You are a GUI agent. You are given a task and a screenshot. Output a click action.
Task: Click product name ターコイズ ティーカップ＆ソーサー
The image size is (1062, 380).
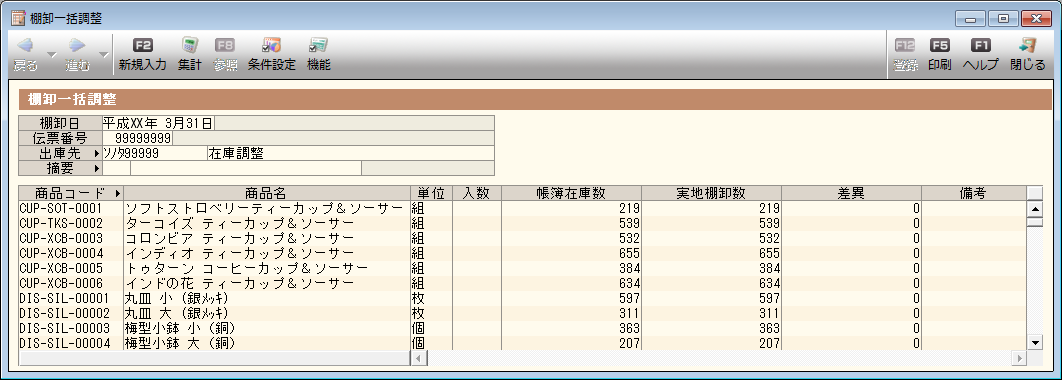[240, 223]
